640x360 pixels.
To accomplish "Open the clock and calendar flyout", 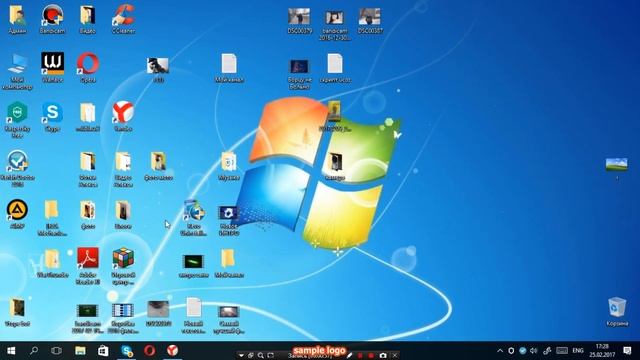I will (x=602, y=351).
